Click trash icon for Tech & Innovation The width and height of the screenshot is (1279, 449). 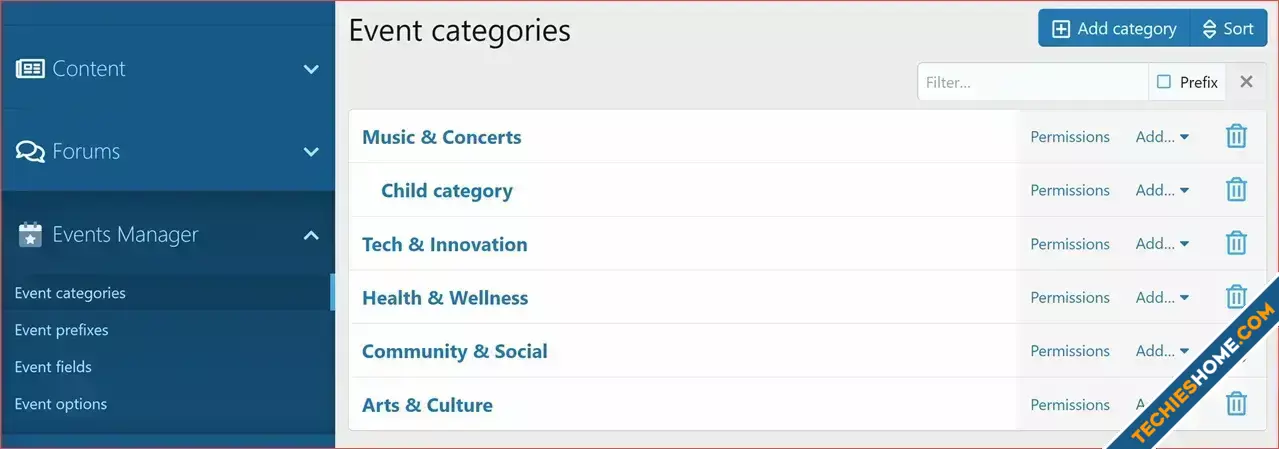[1236, 243]
